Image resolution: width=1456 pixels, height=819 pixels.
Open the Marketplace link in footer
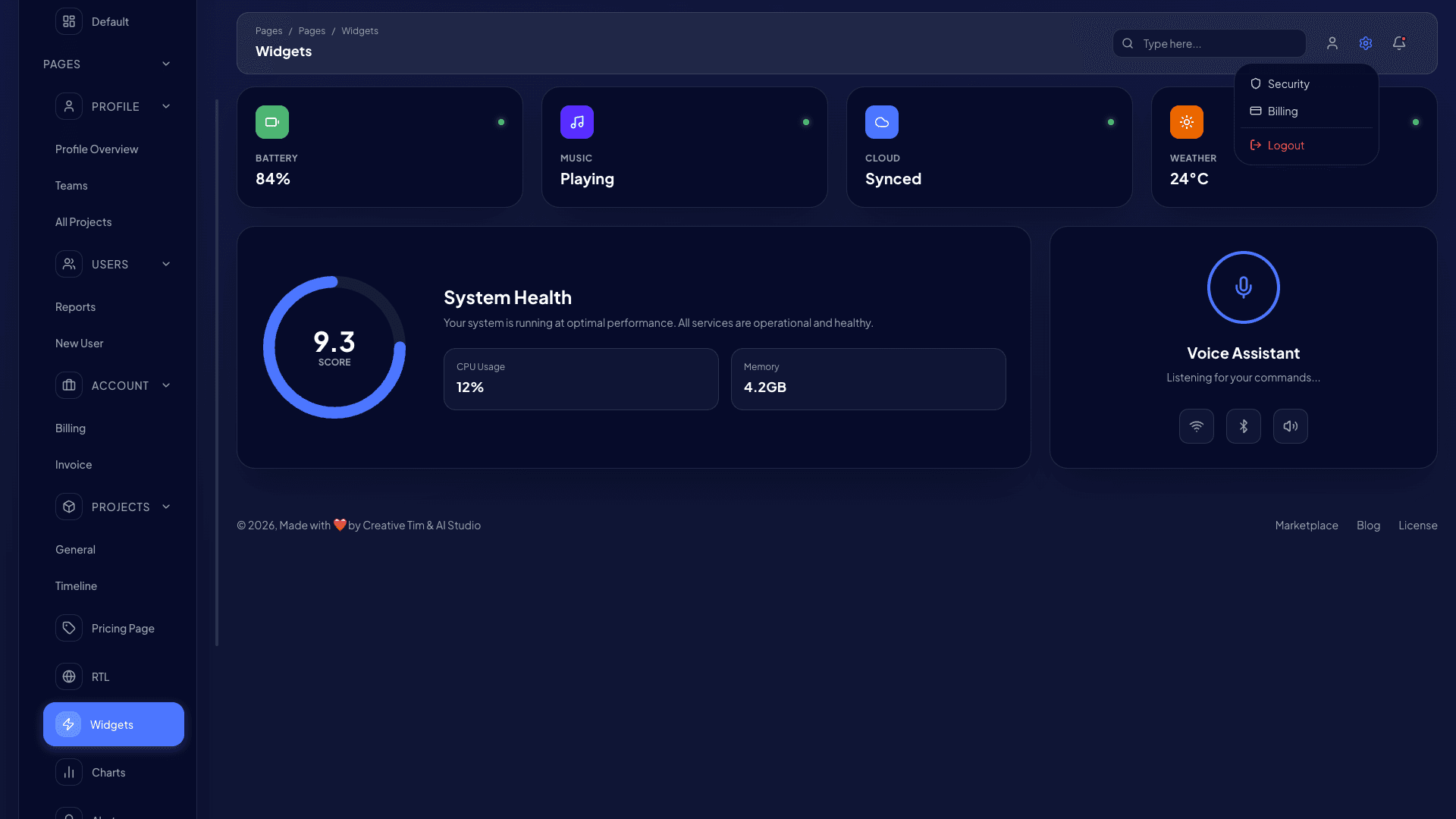(1306, 525)
